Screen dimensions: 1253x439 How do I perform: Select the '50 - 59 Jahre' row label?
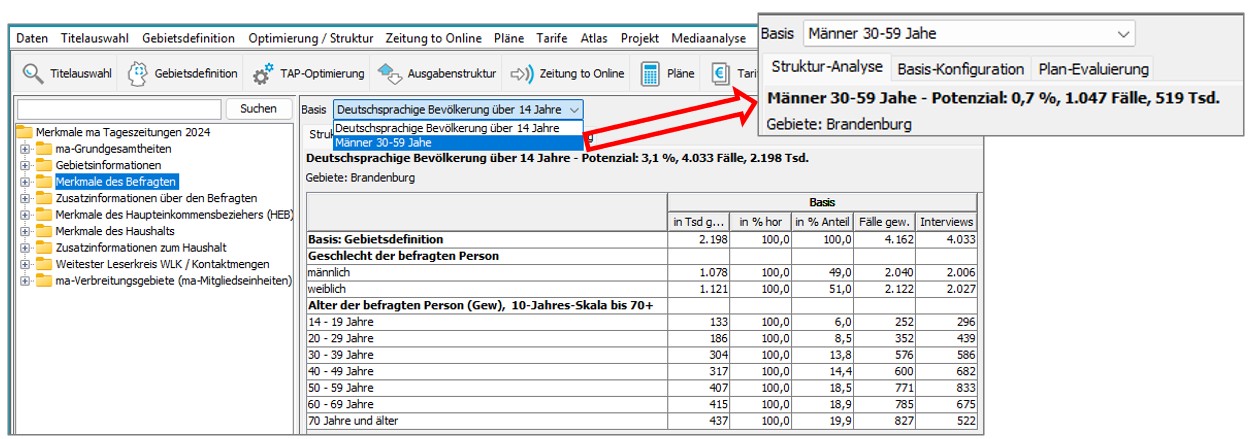[341, 387]
